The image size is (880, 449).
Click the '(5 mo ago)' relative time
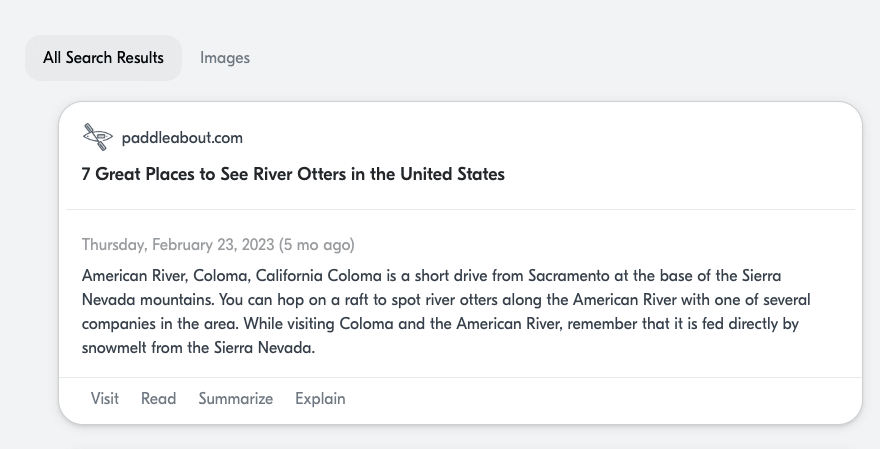pyautogui.click(x=317, y=245)
